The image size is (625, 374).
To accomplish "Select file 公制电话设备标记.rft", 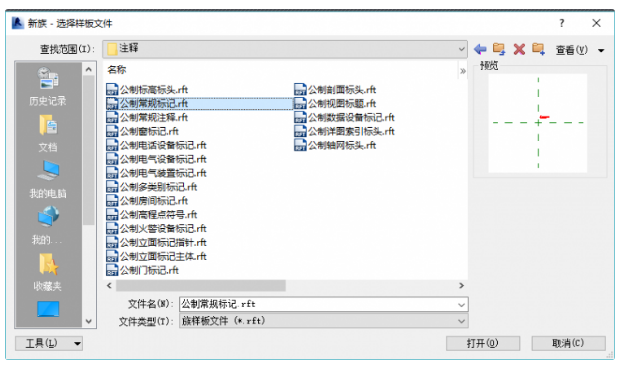I will [163, 145].
